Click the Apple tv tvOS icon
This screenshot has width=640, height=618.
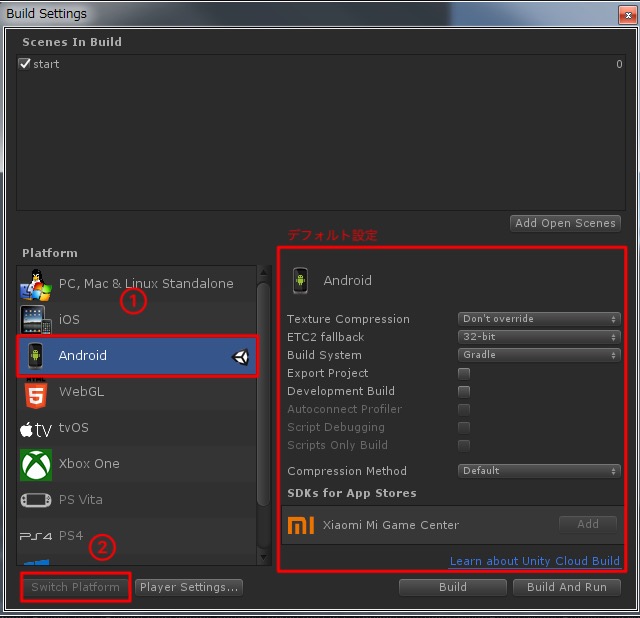(x=36, y=429)
